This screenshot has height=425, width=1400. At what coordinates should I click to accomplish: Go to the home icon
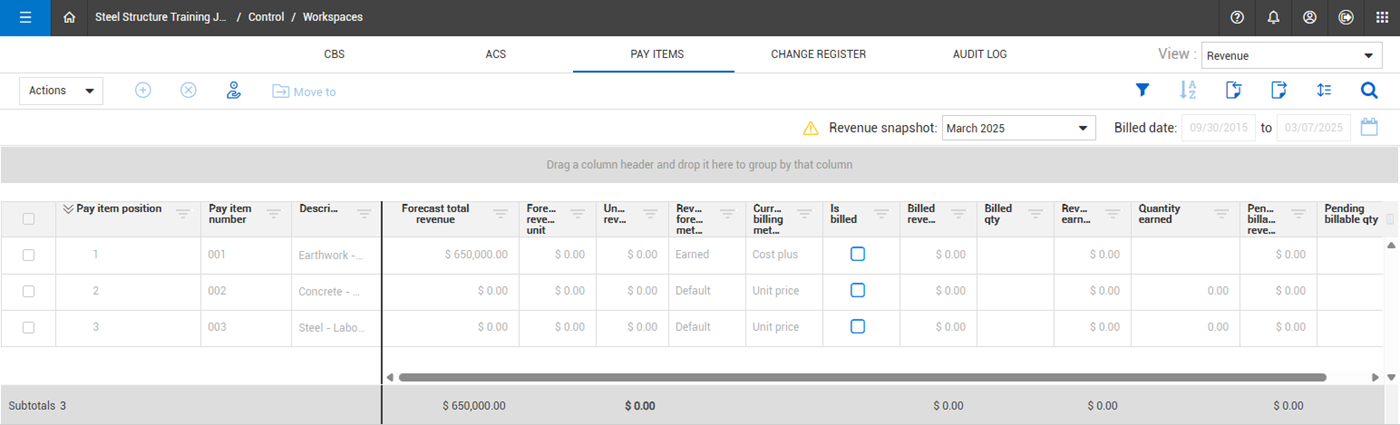point(69,17)
